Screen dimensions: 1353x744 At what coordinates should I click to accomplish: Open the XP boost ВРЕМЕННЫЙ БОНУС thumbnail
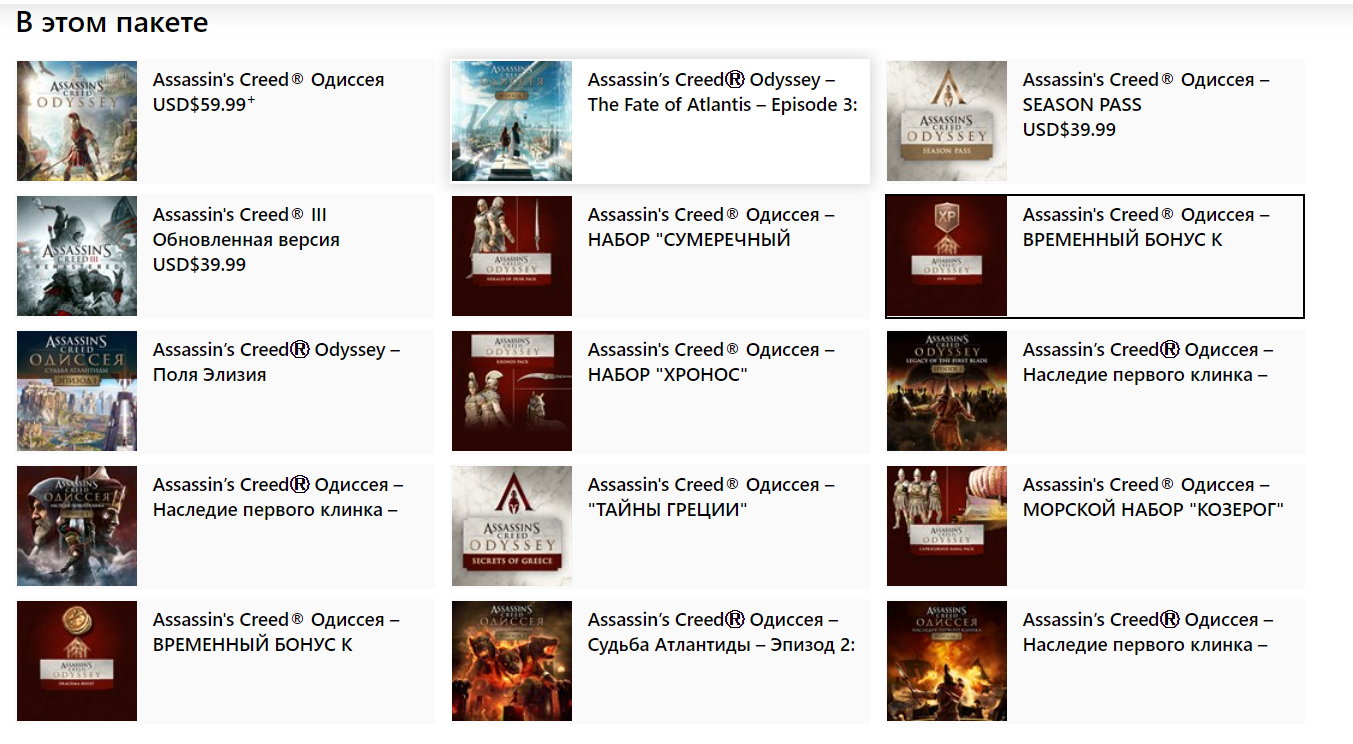coord(947,256)
